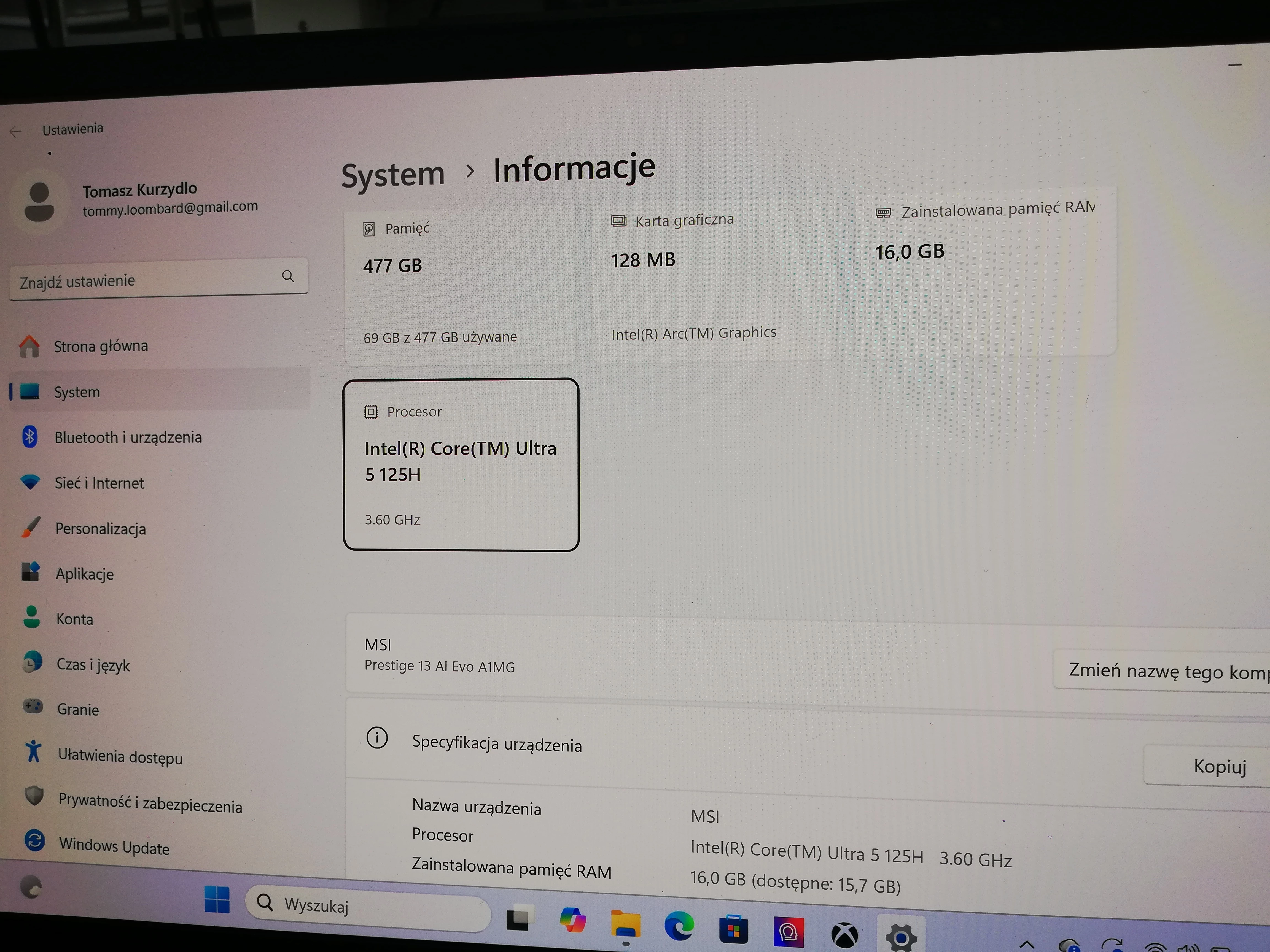Click the Strona główna home icon
The width and height of the screenshot is (1270, 952).
29,346
